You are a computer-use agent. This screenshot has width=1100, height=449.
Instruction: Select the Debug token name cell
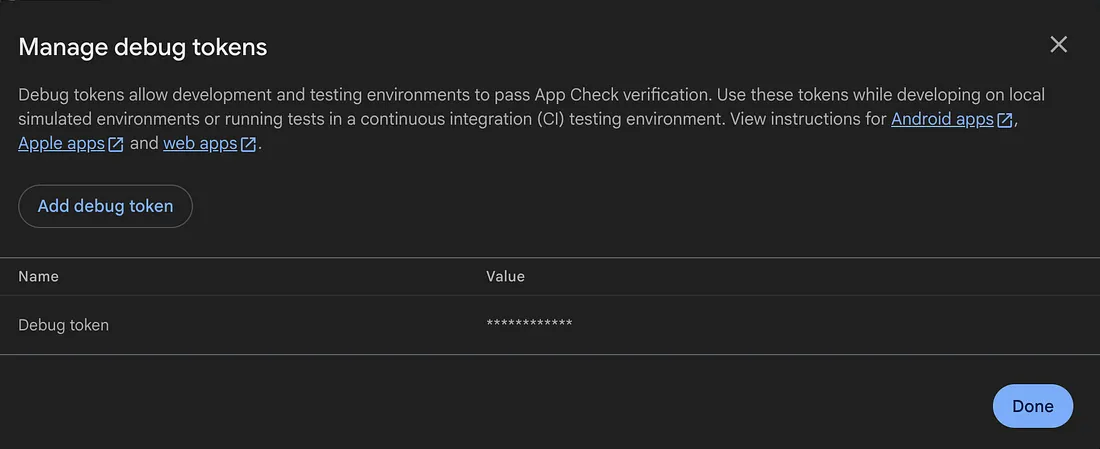tap(63, 326)
